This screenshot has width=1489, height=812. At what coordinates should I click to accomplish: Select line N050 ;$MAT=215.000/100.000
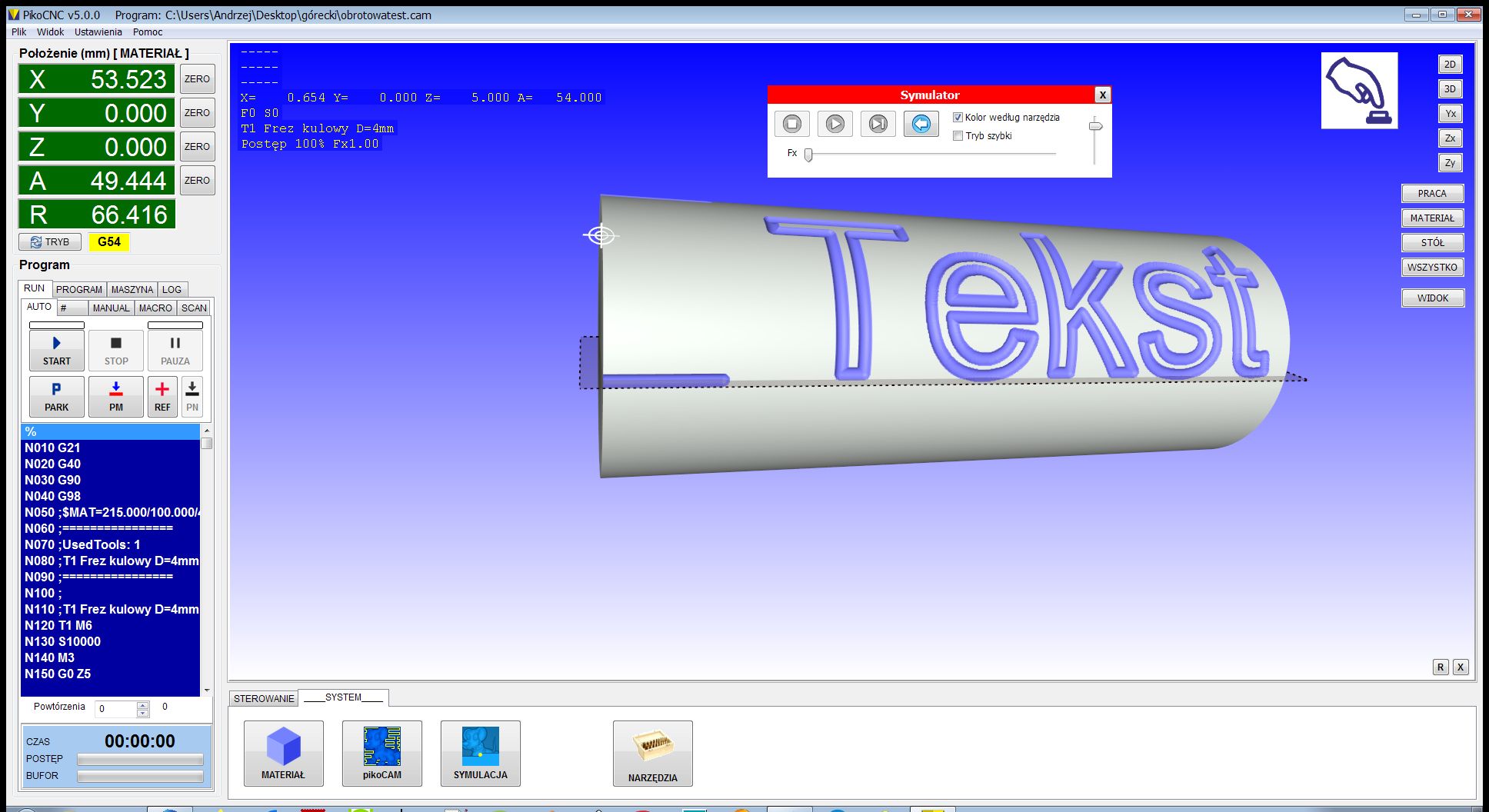111,512
